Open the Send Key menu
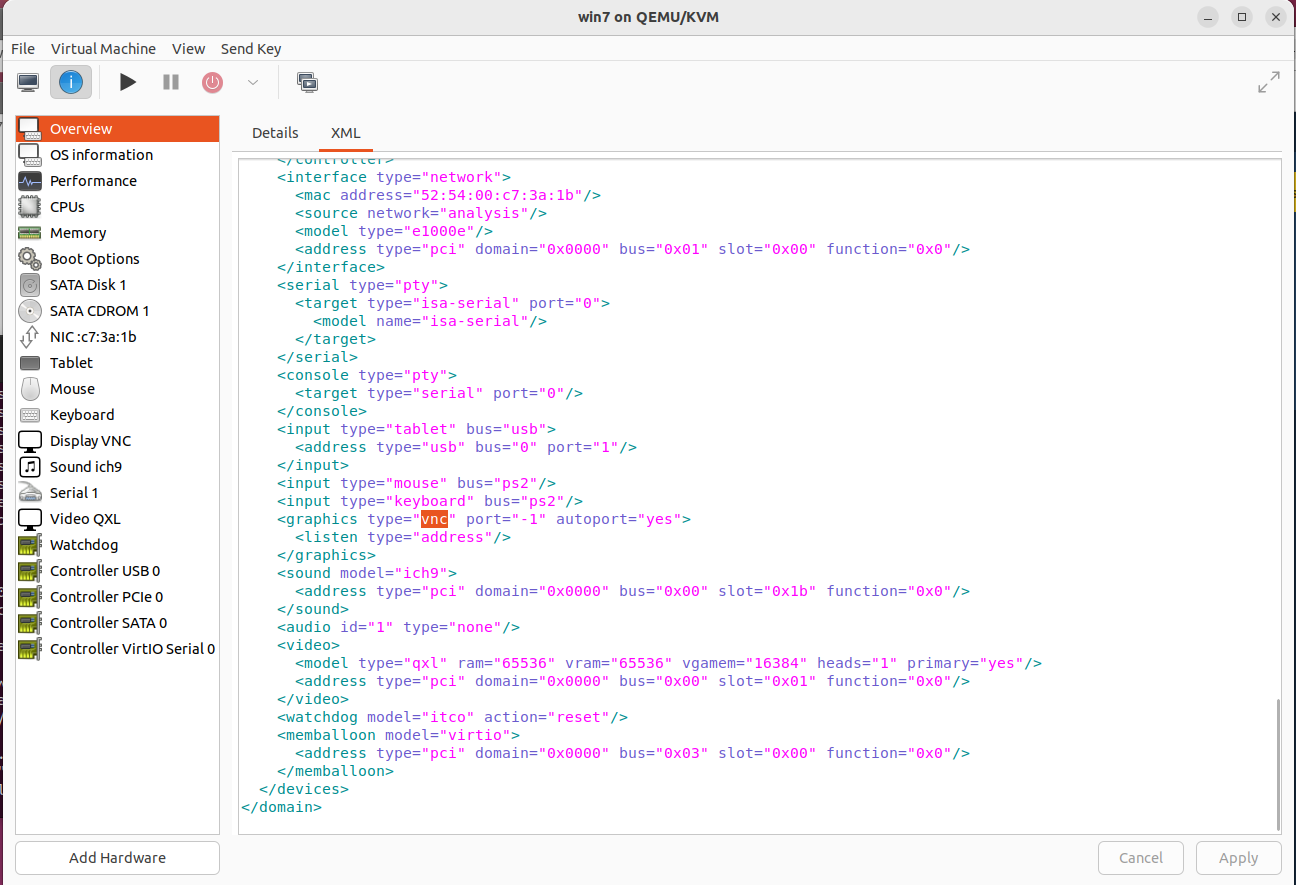Viewport: 1296px width, 885px height. coord(250,48)
